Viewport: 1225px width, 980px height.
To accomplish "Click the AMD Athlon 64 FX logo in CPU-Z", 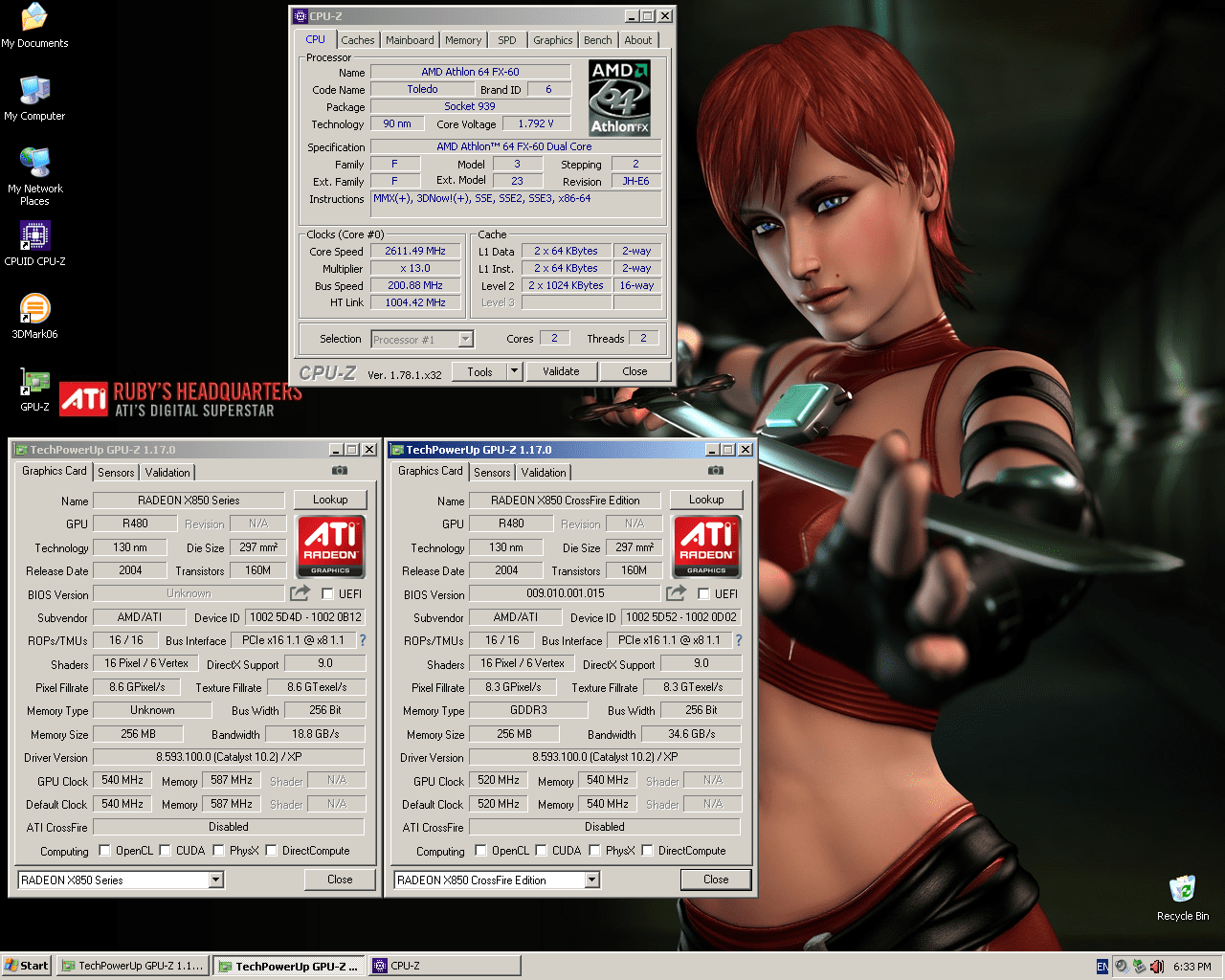I will pyautogui.click(x=620, y=98).
